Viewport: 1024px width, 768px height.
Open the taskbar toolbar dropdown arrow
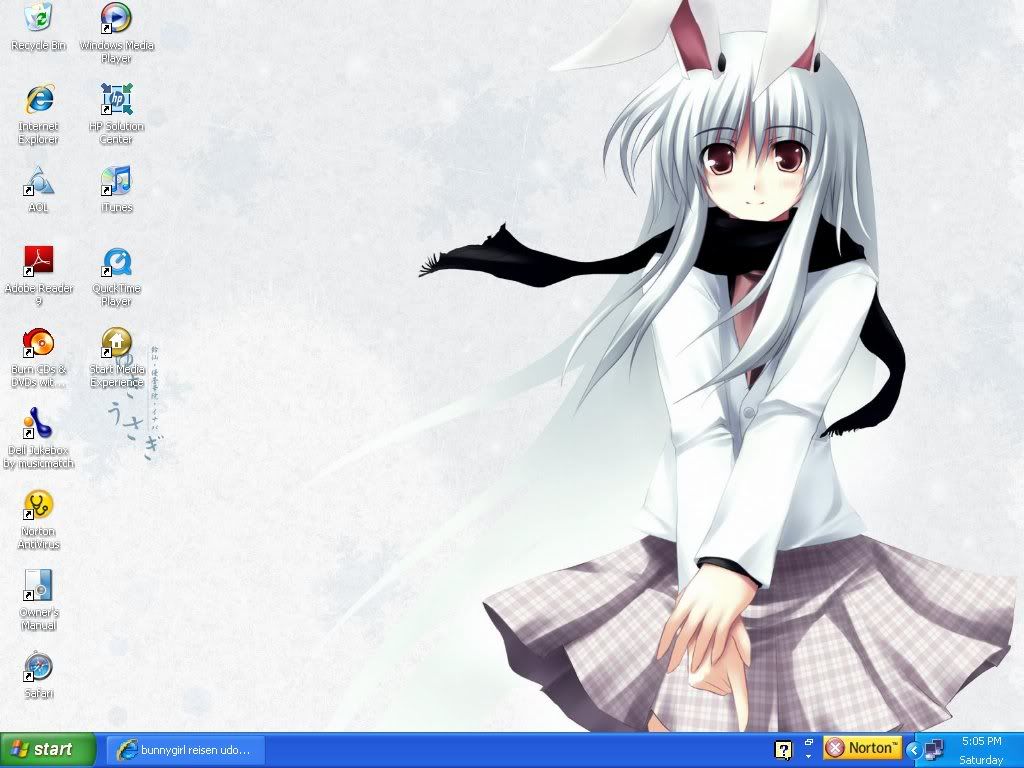[808, 756]
